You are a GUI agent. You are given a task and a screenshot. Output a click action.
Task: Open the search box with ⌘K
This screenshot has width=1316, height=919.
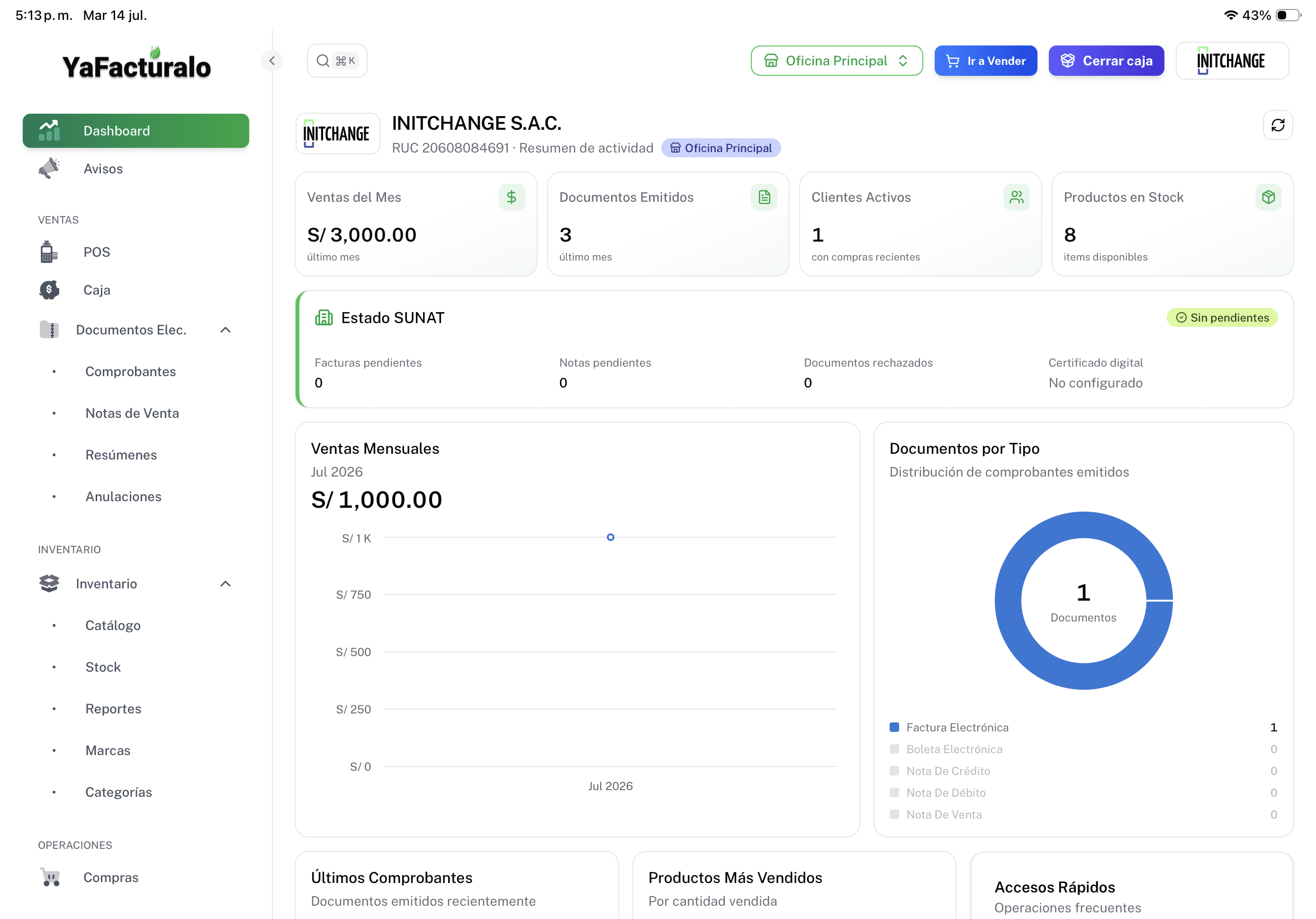click(337, 61)
